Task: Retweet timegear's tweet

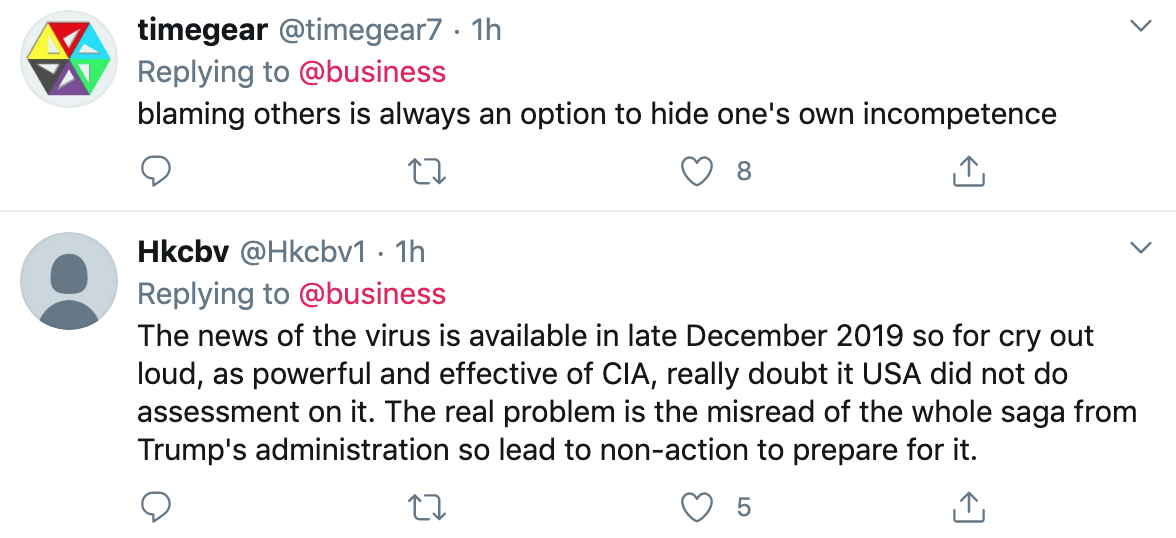Action: point(428,173)
